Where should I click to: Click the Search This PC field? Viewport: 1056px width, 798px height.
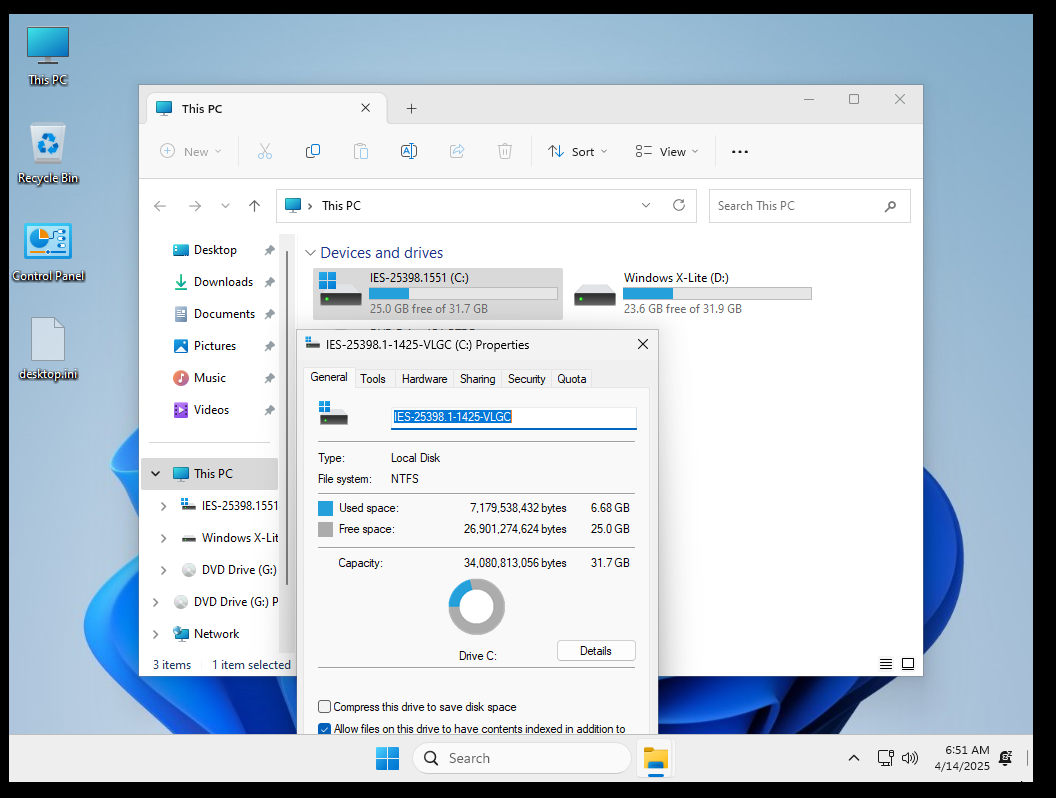(x=810, y=206)
